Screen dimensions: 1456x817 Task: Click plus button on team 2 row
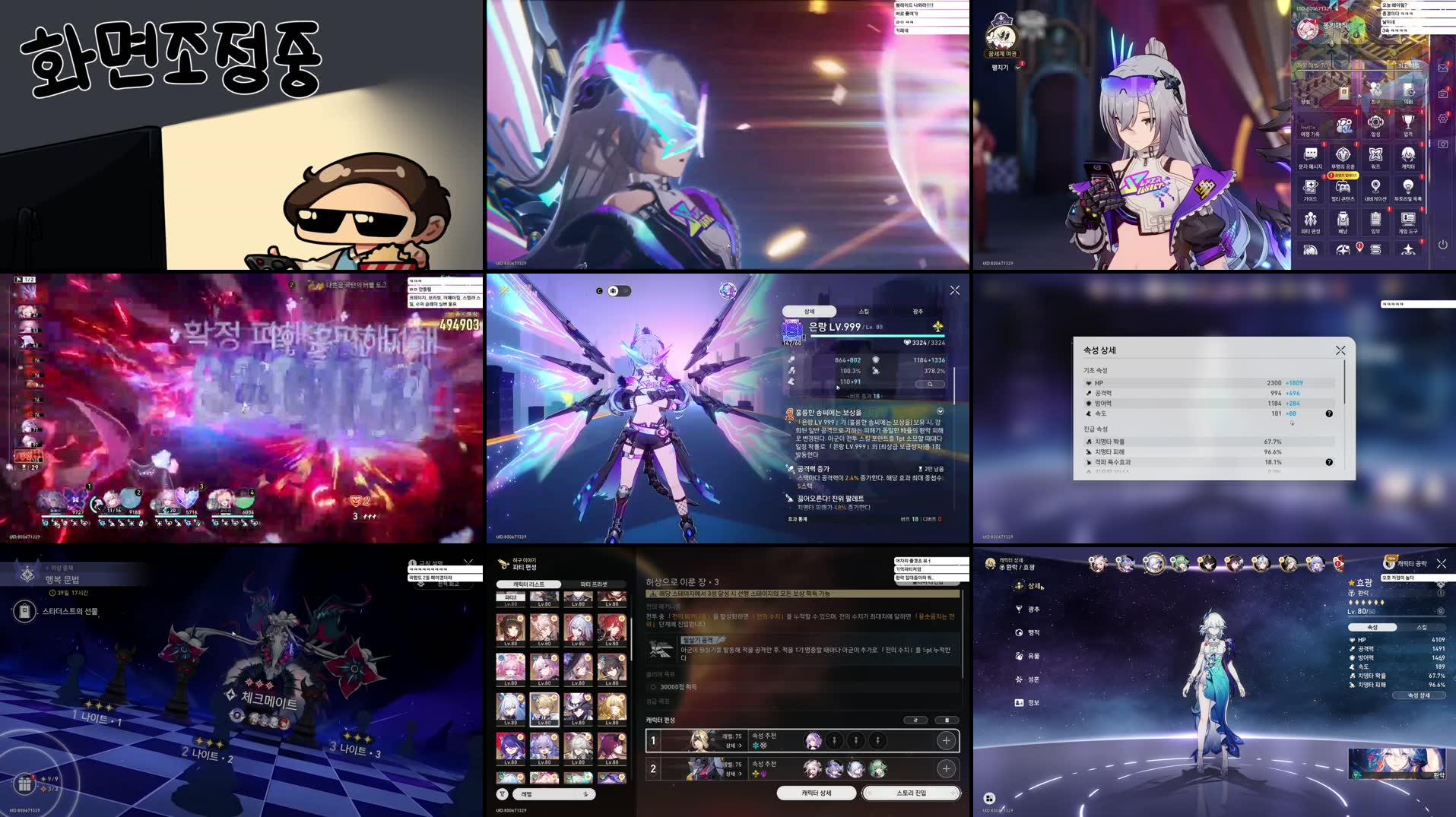click(946, 769)
